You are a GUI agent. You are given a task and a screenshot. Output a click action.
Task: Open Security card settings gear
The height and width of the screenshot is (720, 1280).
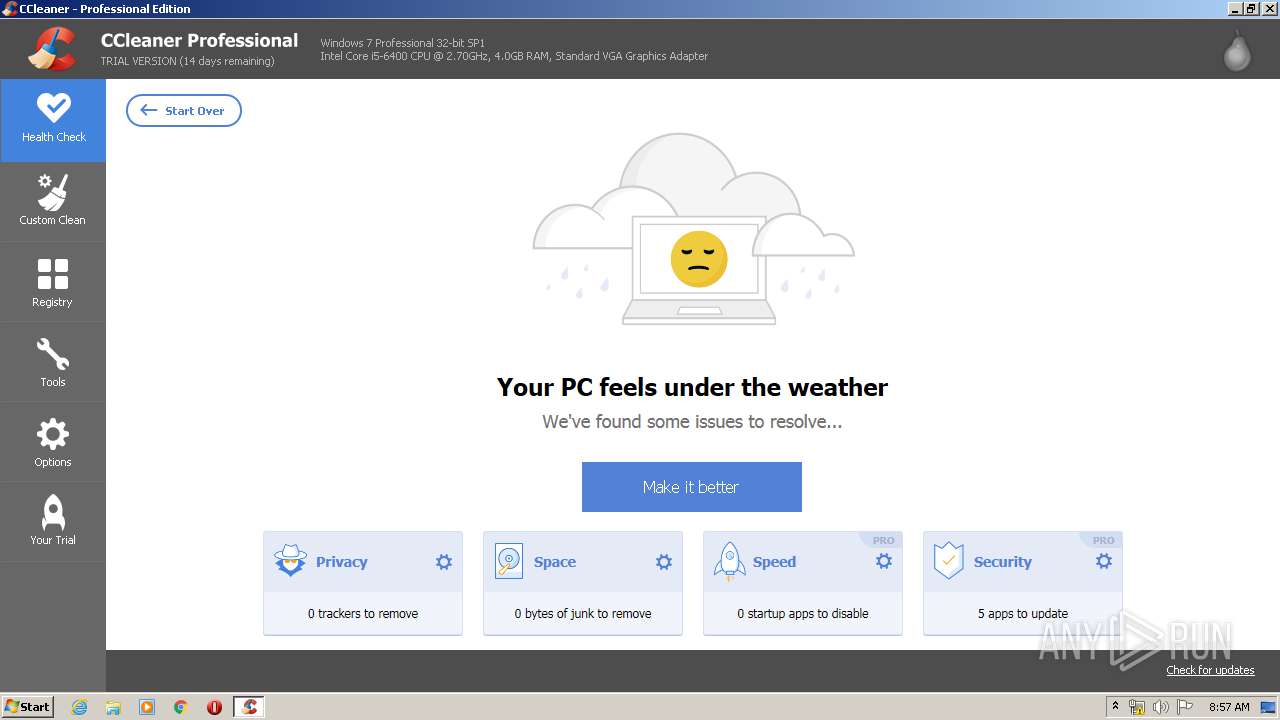1104,562
